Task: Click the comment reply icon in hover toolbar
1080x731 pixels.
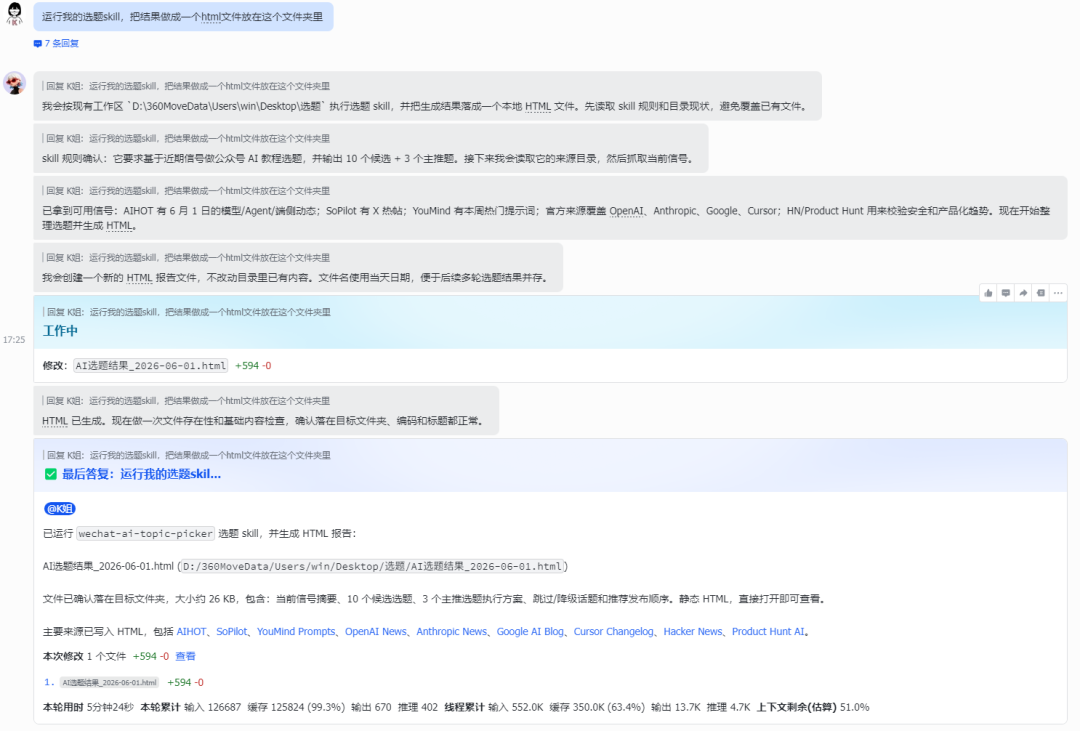Action: tap(1006, 293)
